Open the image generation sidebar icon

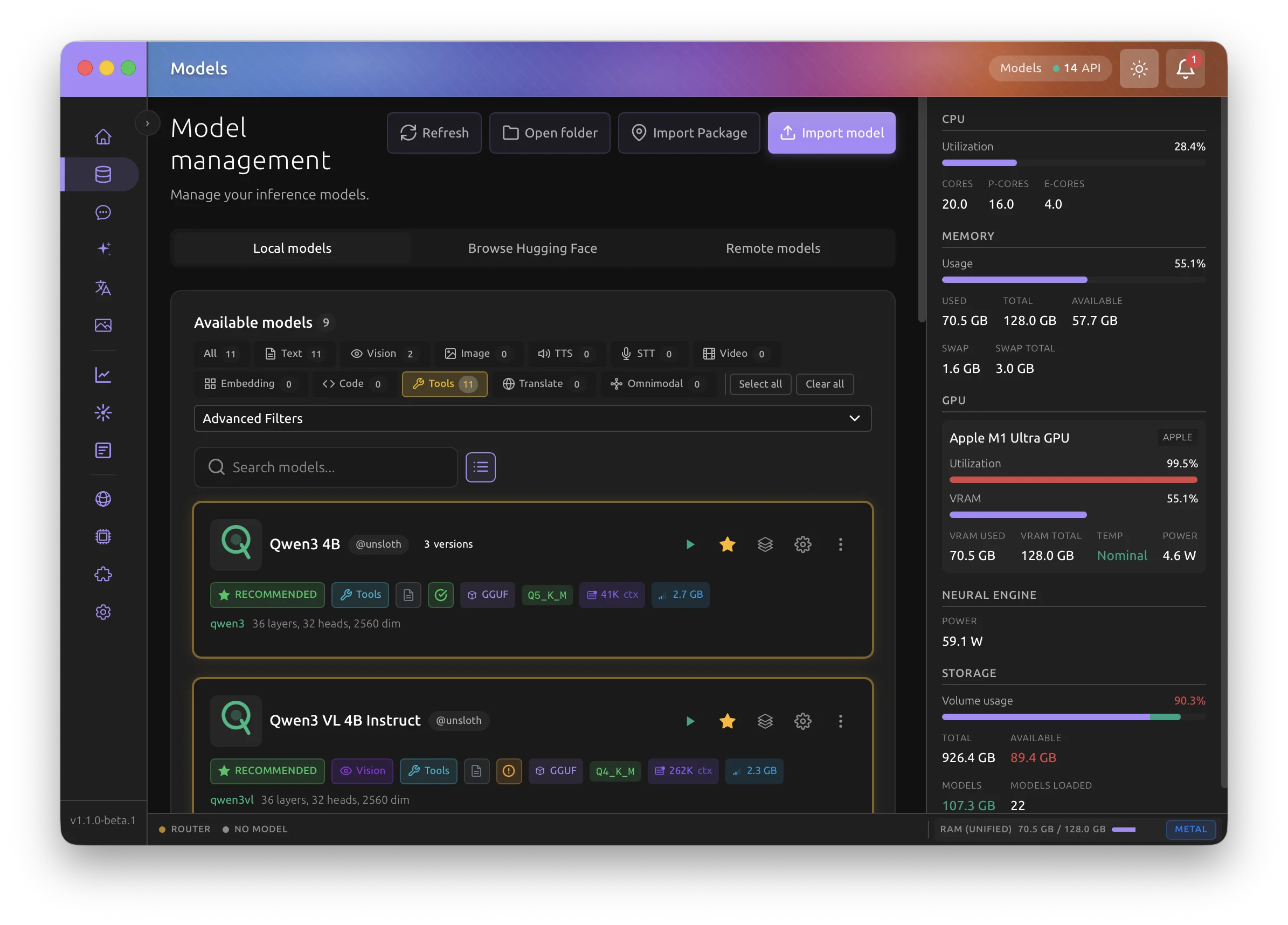click(103, 325)
